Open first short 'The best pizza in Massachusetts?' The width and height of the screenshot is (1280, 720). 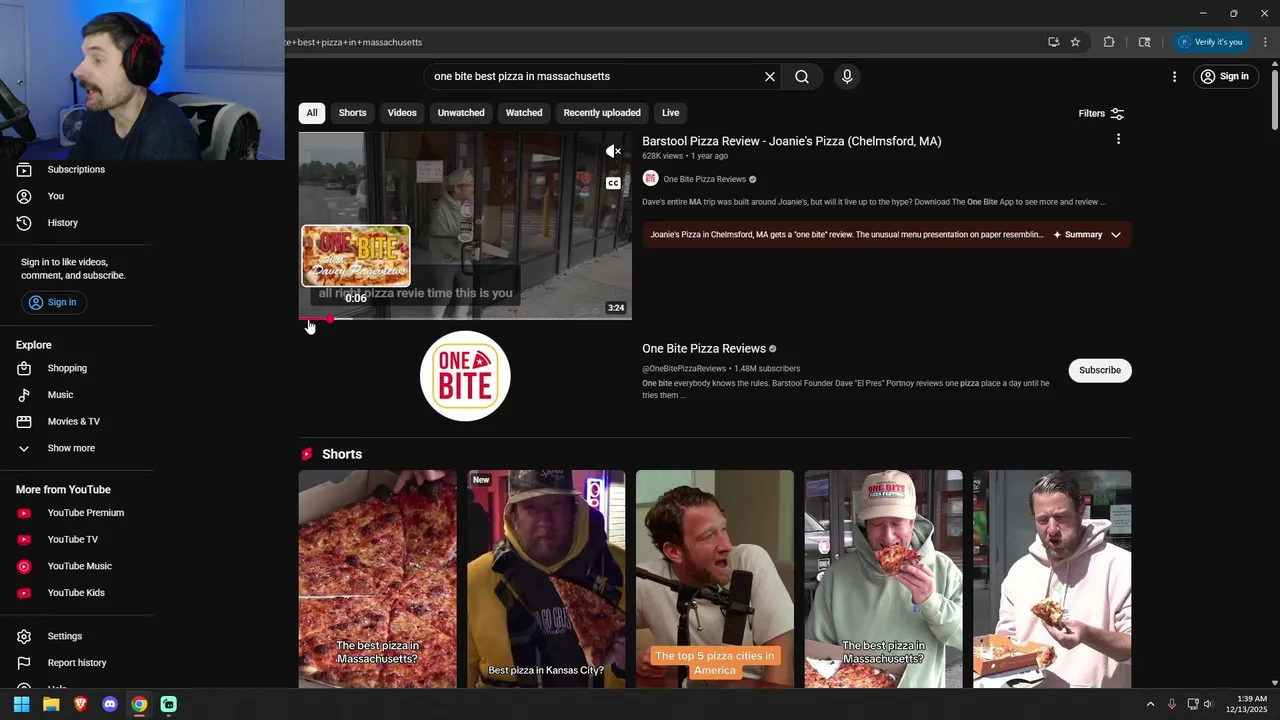377,579
